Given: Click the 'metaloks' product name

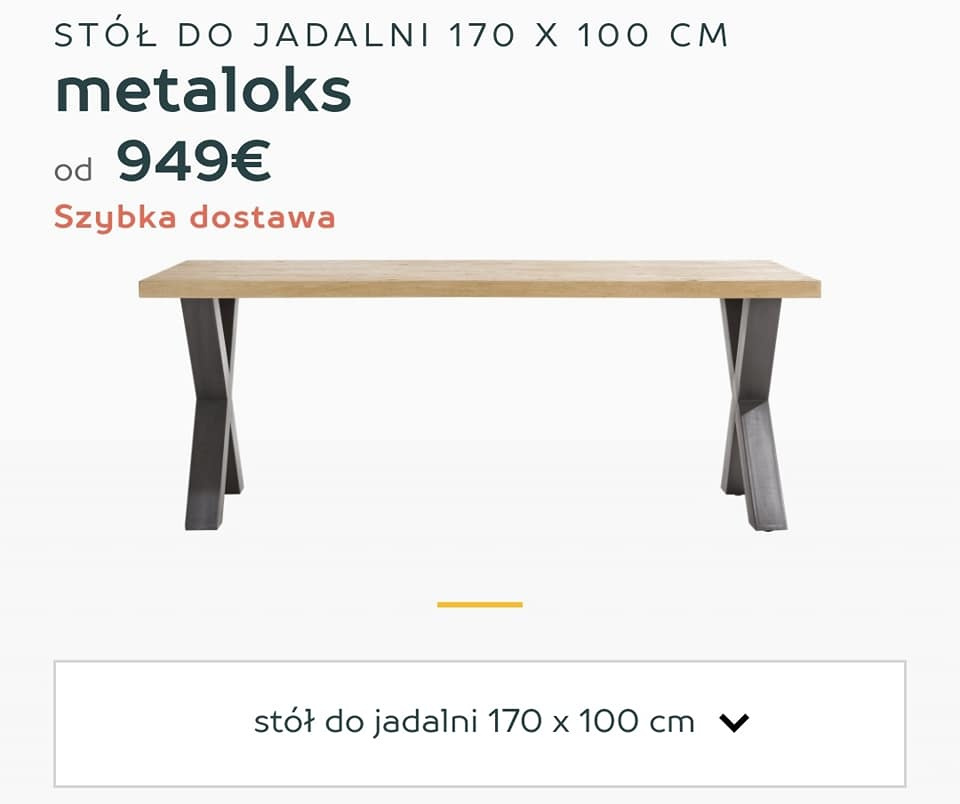Looking at the screenshot, I should (203, 91).
